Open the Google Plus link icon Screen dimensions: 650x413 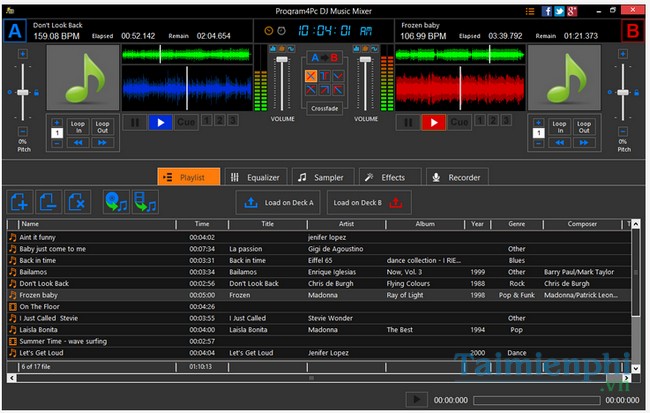click(x=572, y=11)
